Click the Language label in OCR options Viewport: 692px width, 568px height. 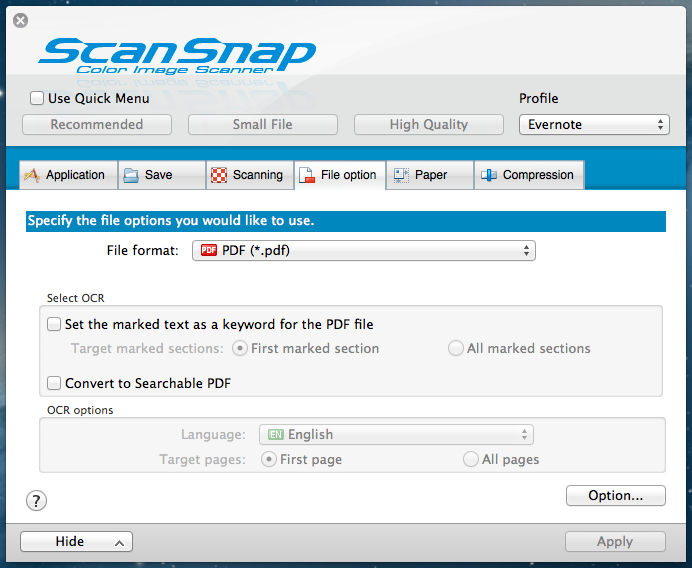(213, 435)
